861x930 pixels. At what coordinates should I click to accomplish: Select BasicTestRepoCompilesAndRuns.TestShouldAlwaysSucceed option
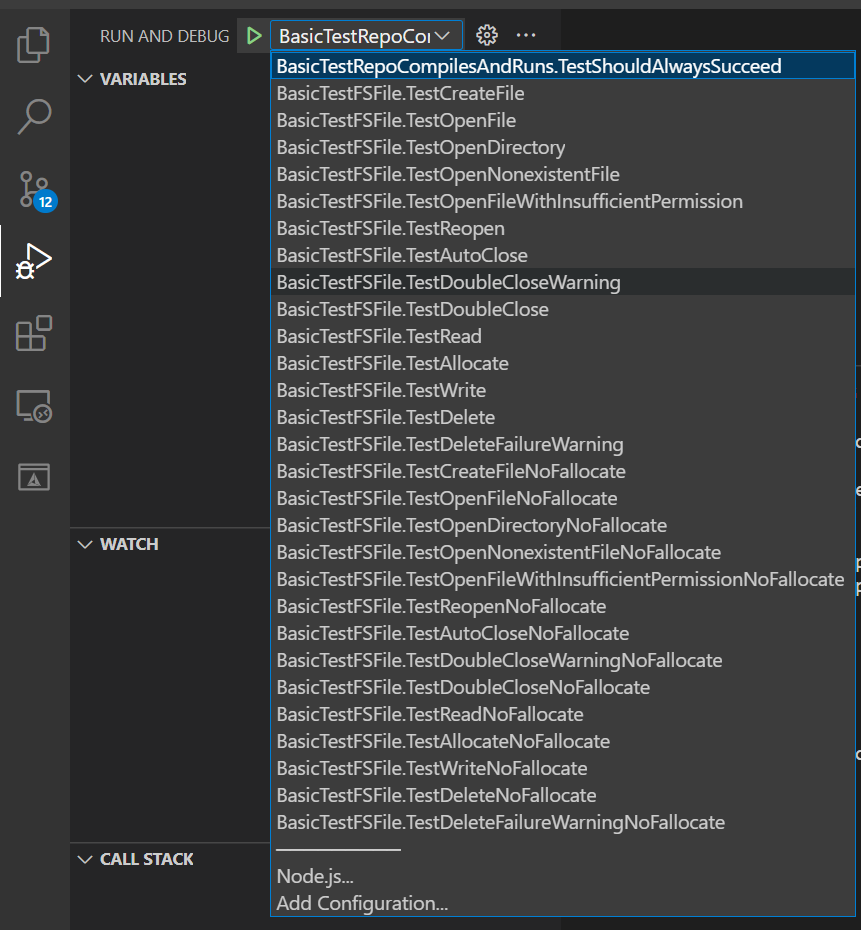click(x=528, y=66)
